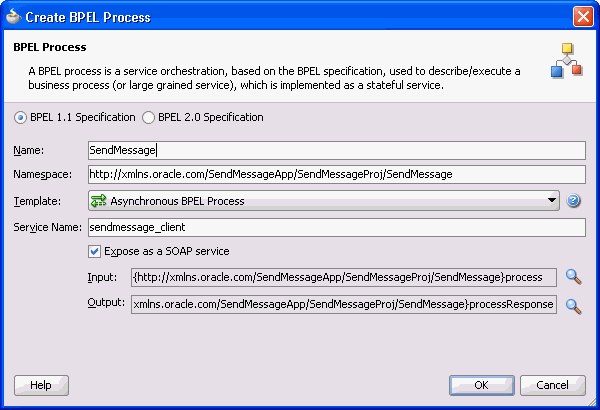The image size is (600, 410).
Task: Toggle Expose as a SOAP service checkbox
Action: click(95, 252)
